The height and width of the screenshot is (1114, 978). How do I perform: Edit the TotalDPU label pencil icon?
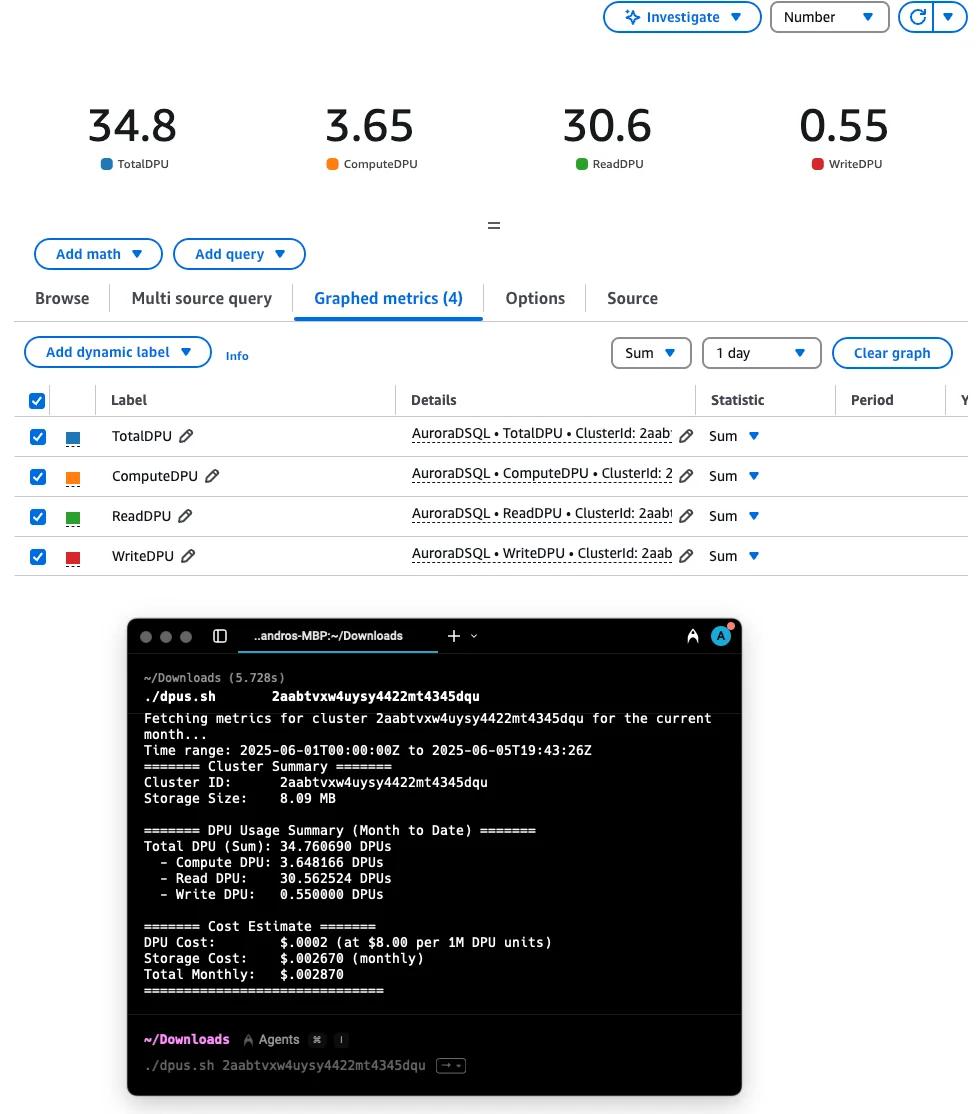186,436
